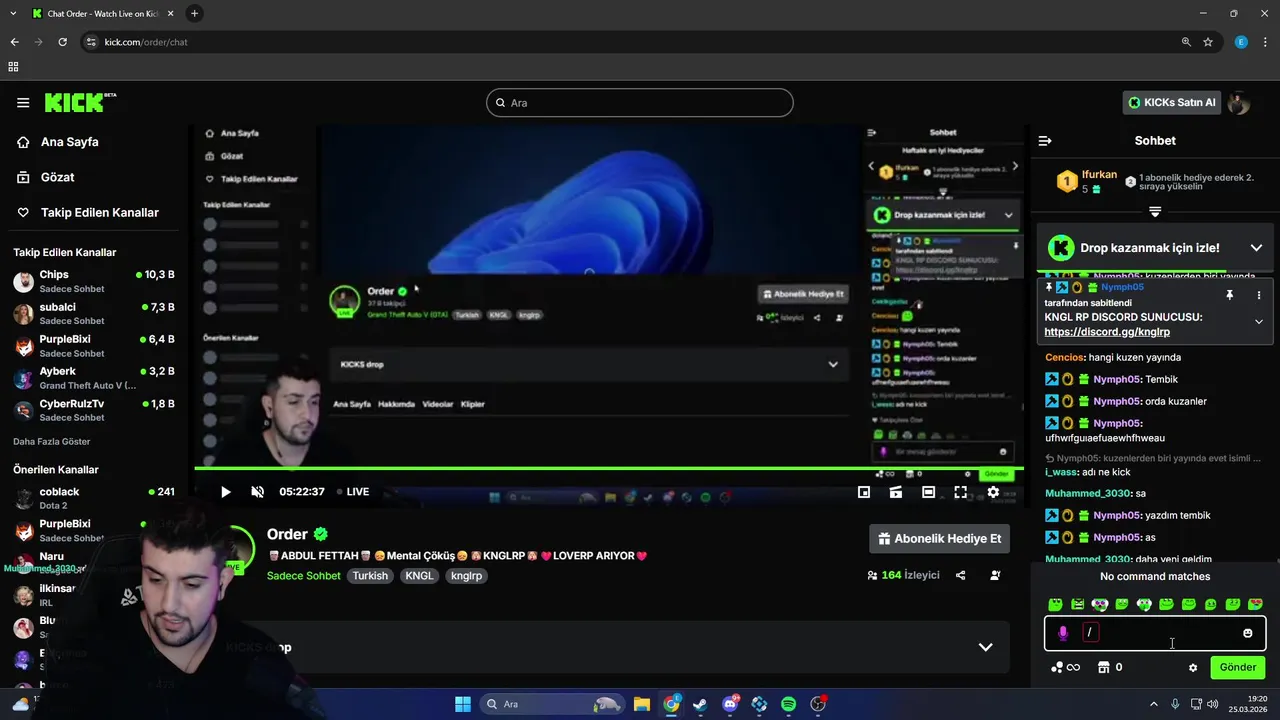Image resolution: width=1280 pixels, height=720 pixels.
Task: Open the user profile avatar menu
Action: (1239, 102)
